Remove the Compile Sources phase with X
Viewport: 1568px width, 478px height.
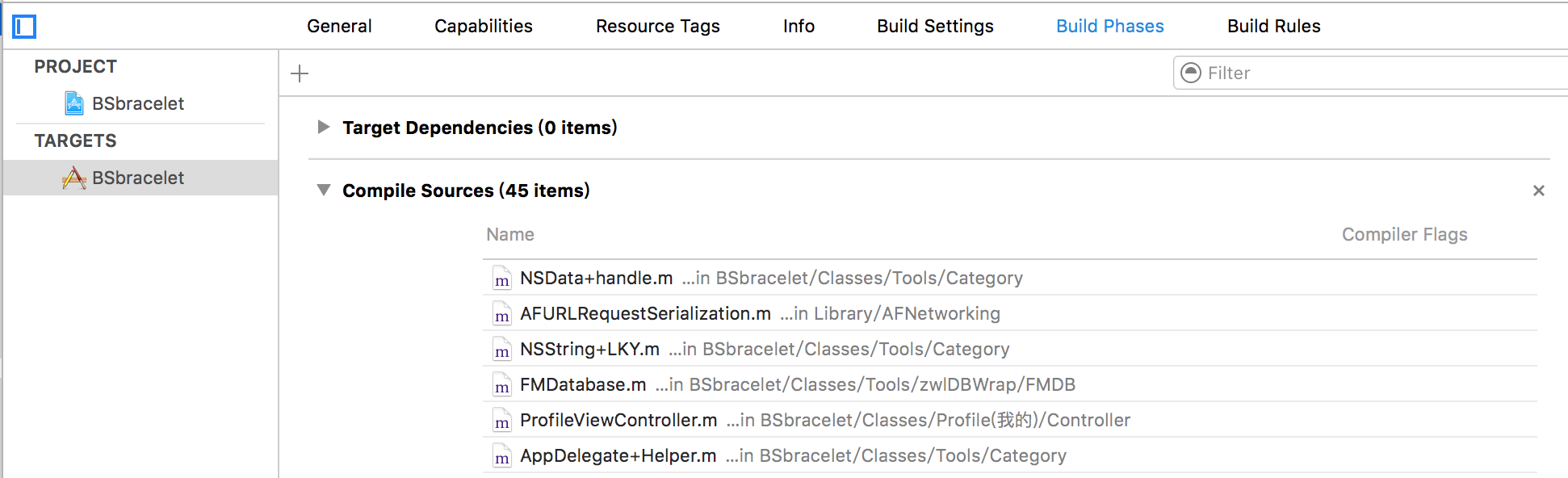pos(1539,191)
